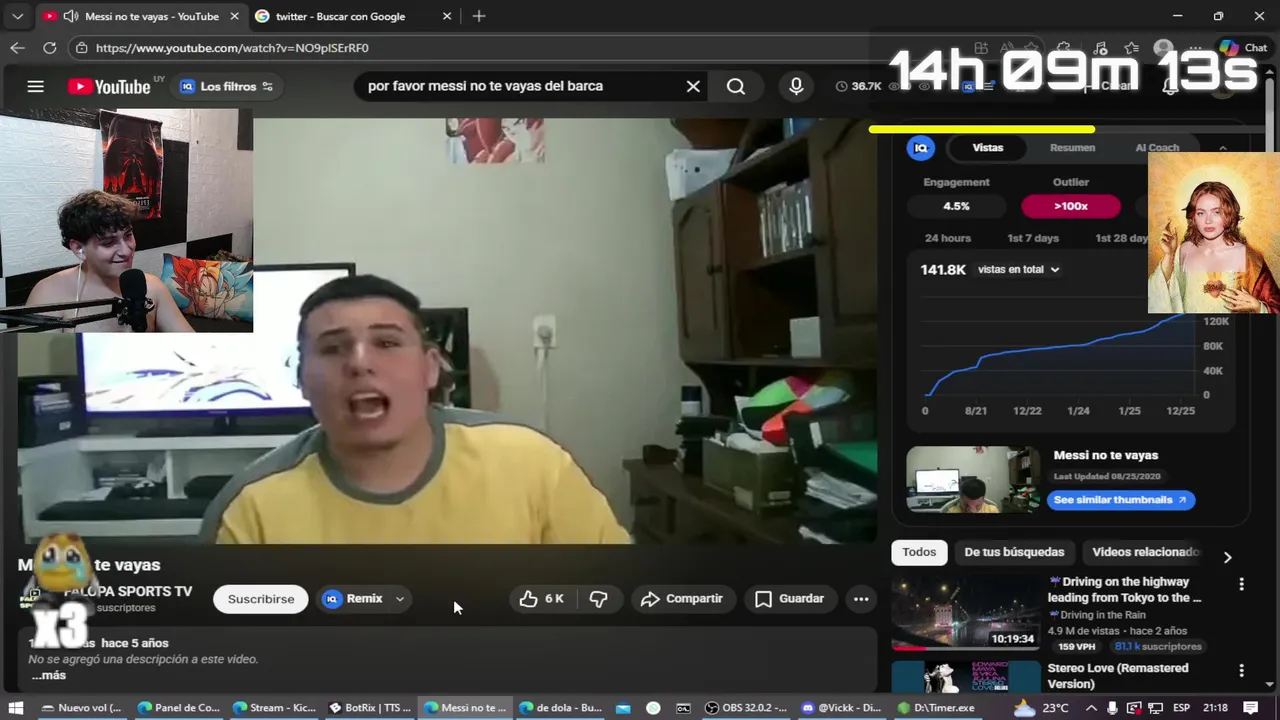This screenshot has width=1280, height=720.
Task: Open OBS 32.0.2 from the taskbar
Action: (746, 708)
